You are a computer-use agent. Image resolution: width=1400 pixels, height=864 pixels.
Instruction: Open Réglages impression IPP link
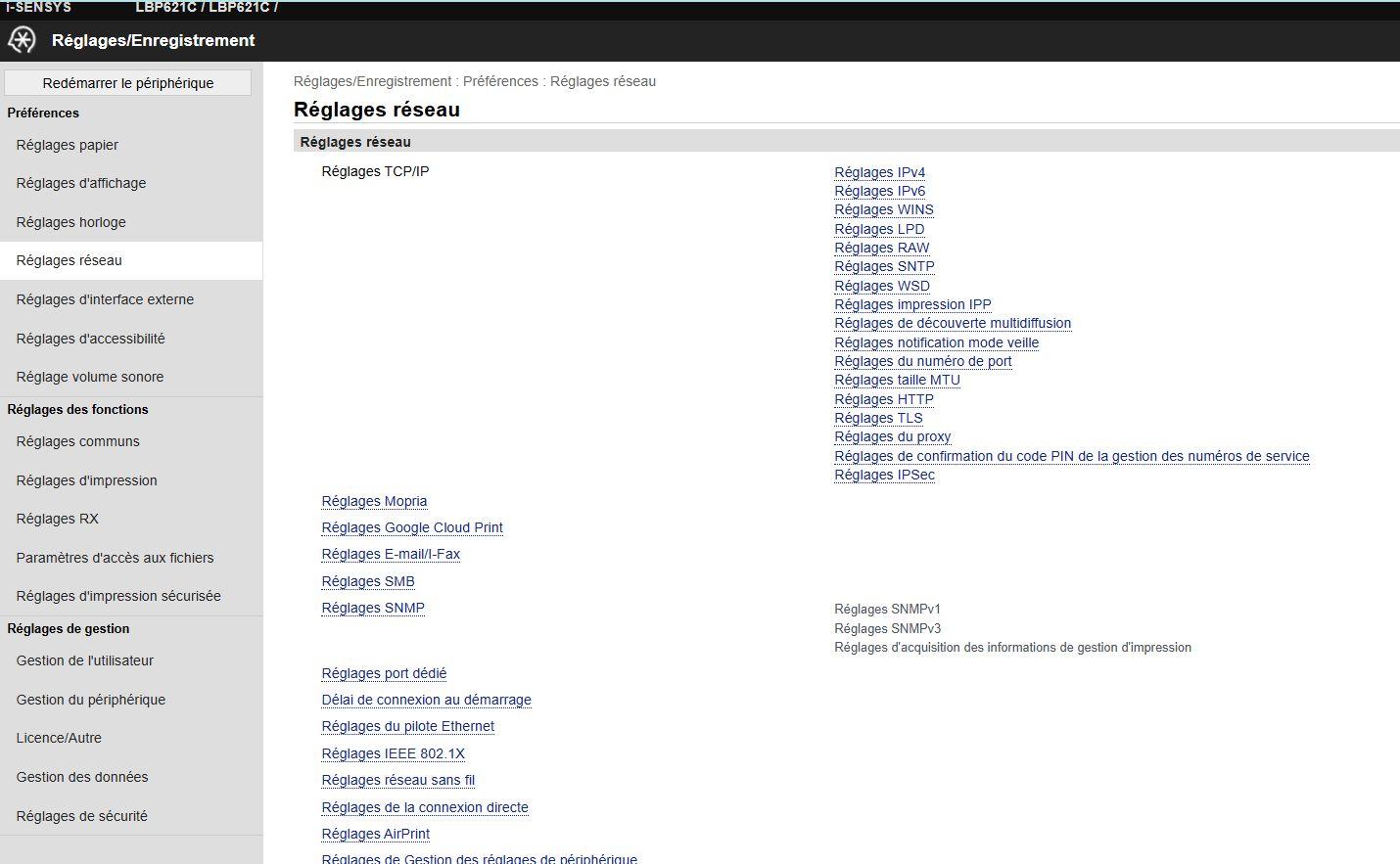pos(912,304)
